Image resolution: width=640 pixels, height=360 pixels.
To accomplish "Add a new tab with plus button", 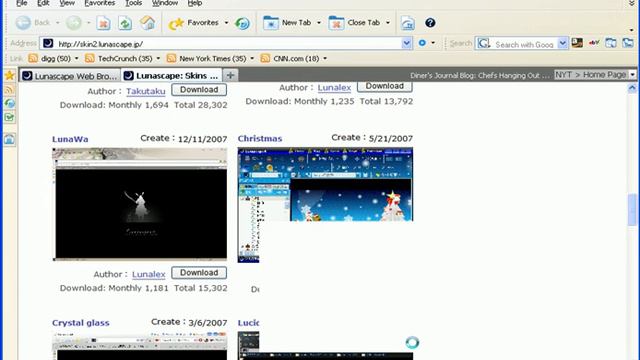I will (231, 75).
